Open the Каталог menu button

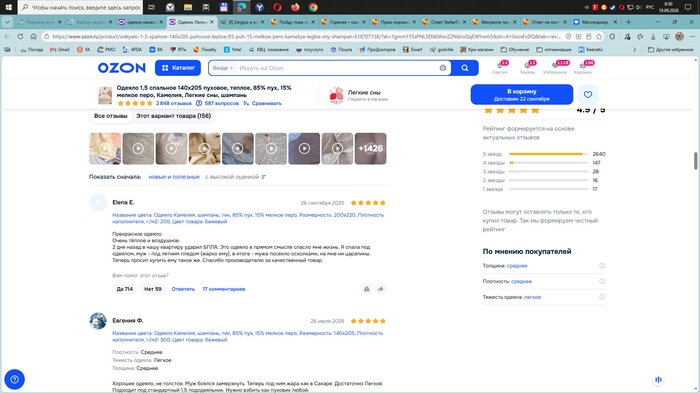(x=178, y=68)
